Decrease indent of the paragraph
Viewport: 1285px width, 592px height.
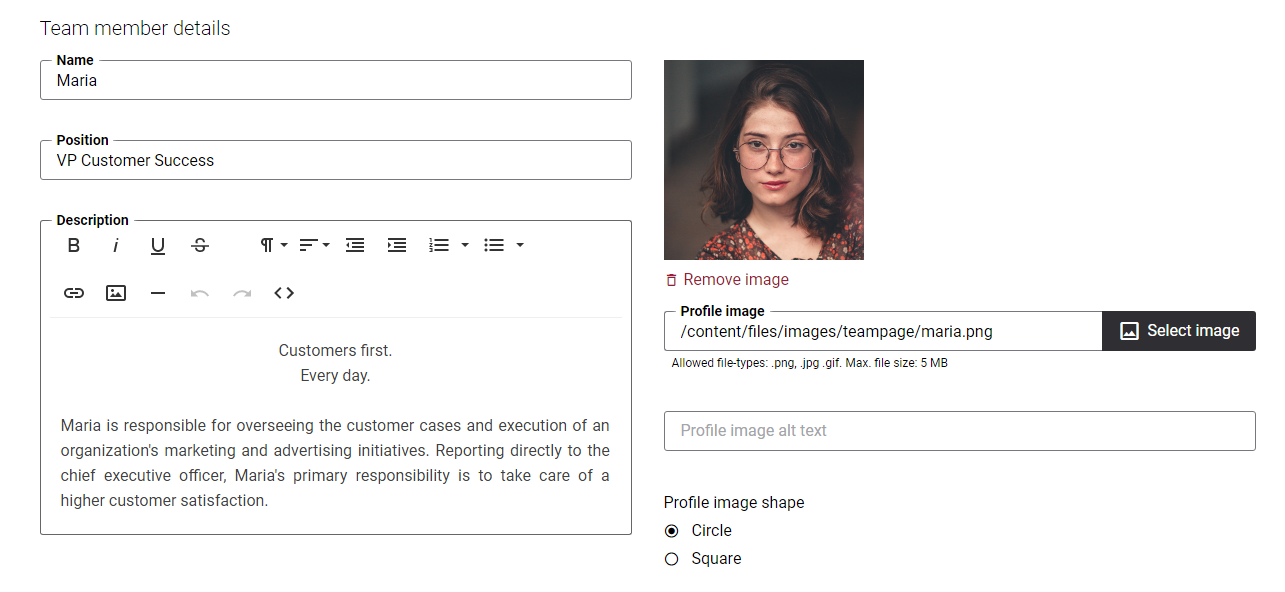(355, 245)
